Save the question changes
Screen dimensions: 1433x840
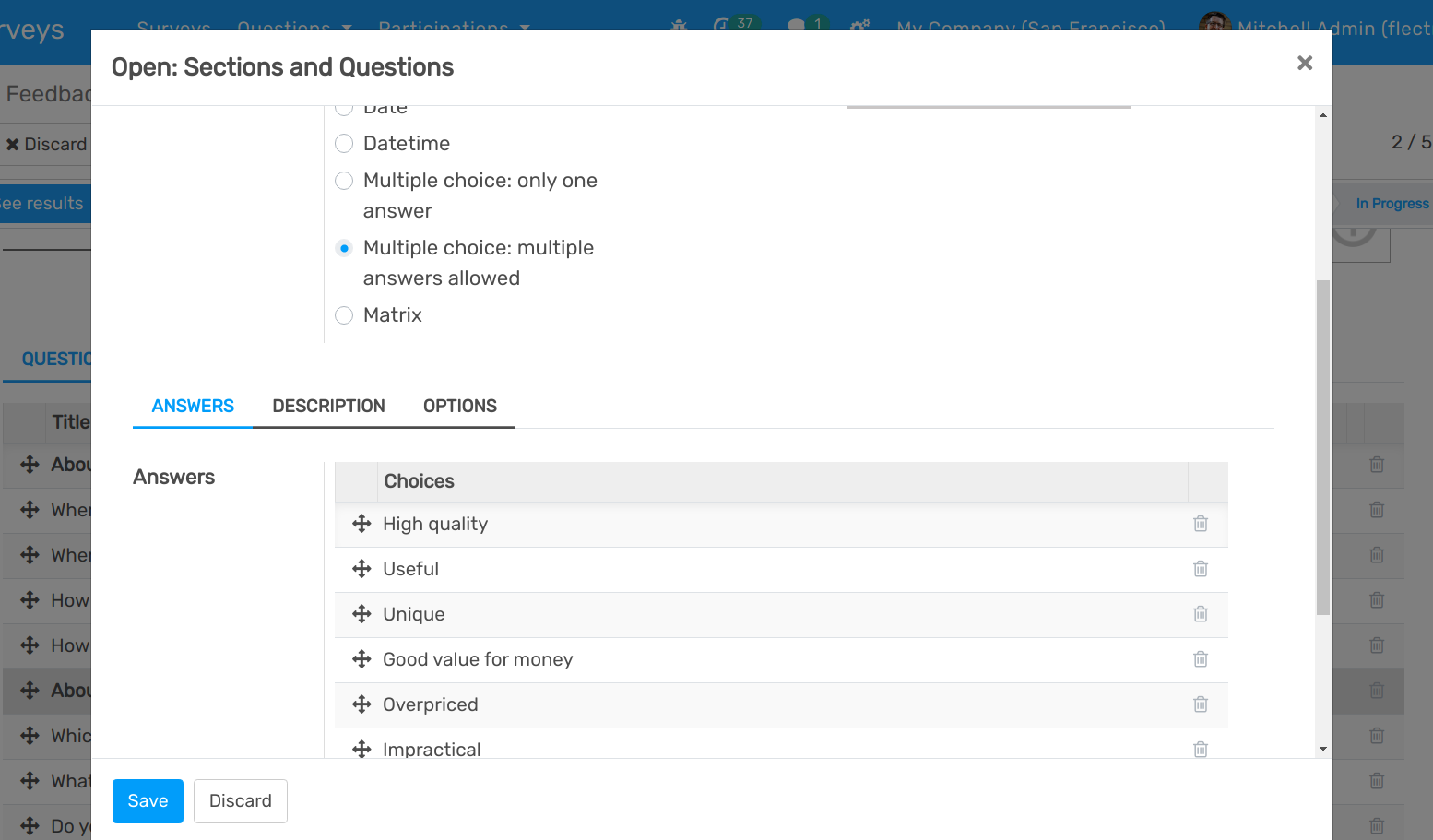[148, 800]
